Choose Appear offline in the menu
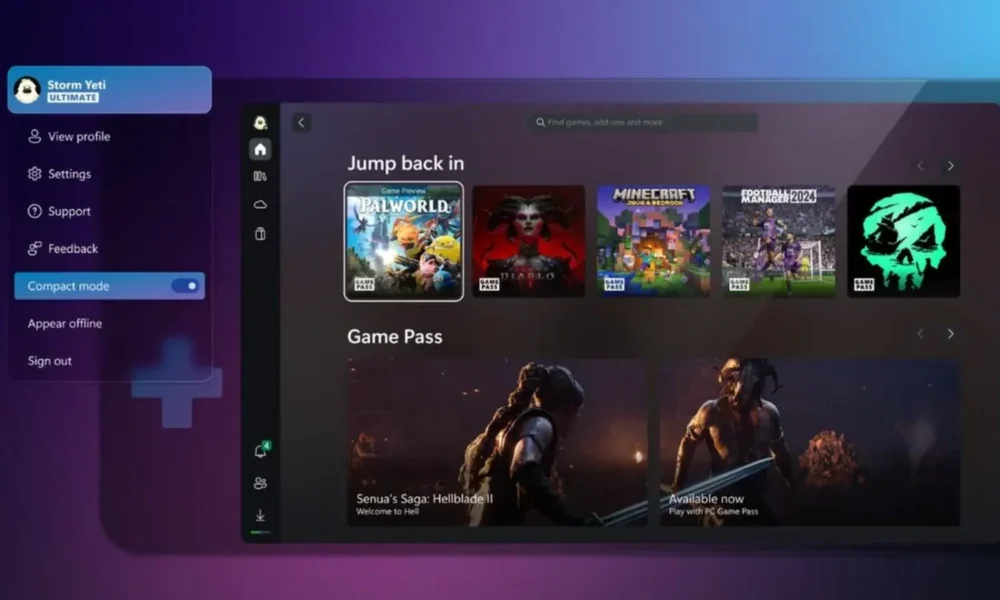The height and width of the screenshot is (600, 1000). [x=64, y=323]
